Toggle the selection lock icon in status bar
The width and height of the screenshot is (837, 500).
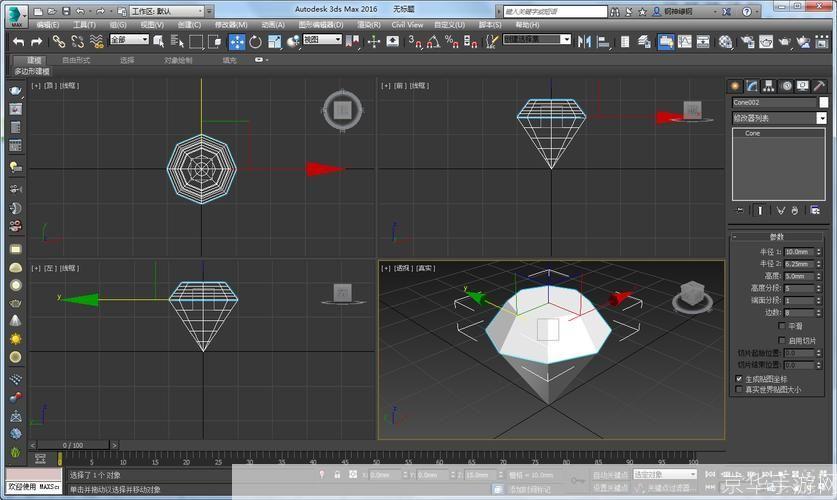(337, 474)
